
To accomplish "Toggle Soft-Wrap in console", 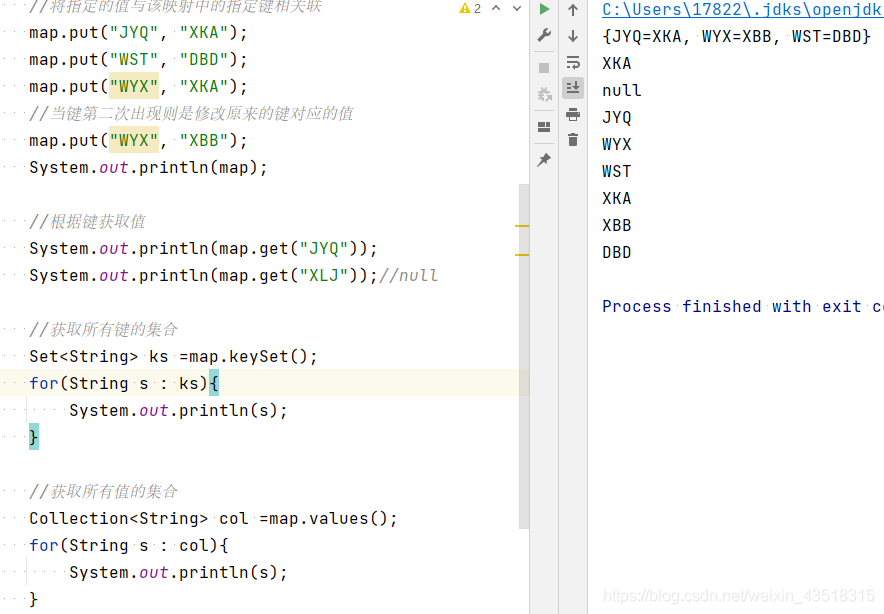I will [573, 62].
